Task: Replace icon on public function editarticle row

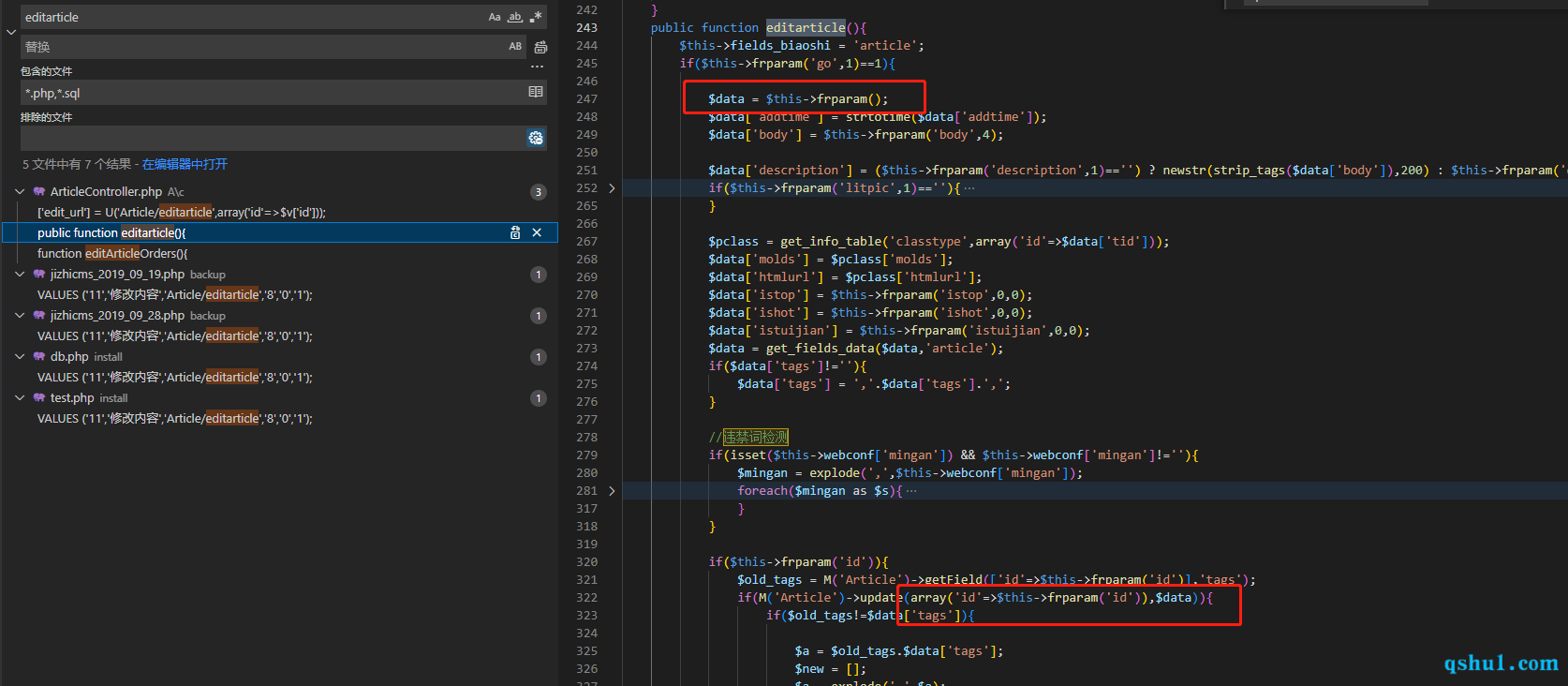Action: [x=515, y=232]
